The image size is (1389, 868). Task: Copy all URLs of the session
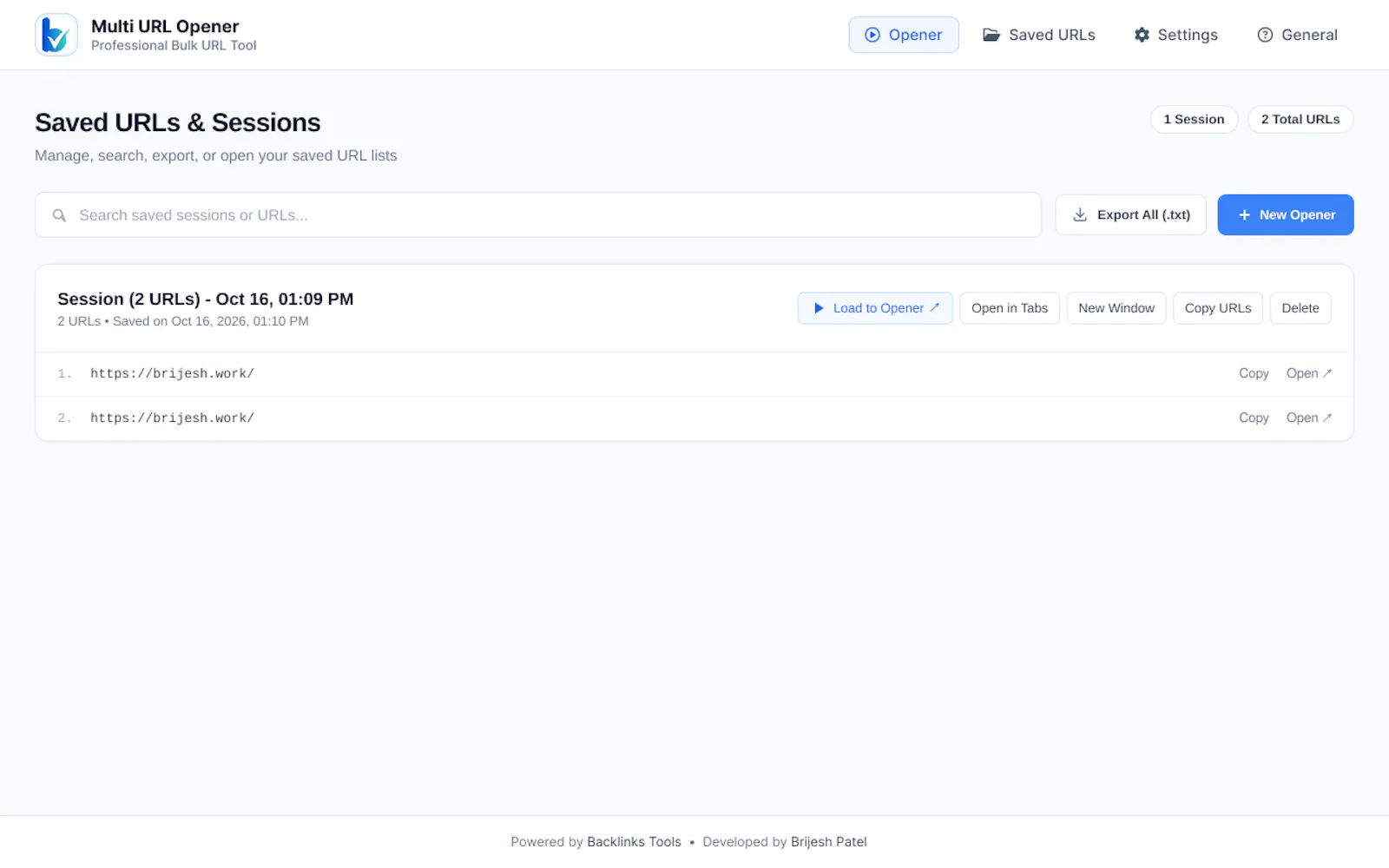click(1218, 308)
